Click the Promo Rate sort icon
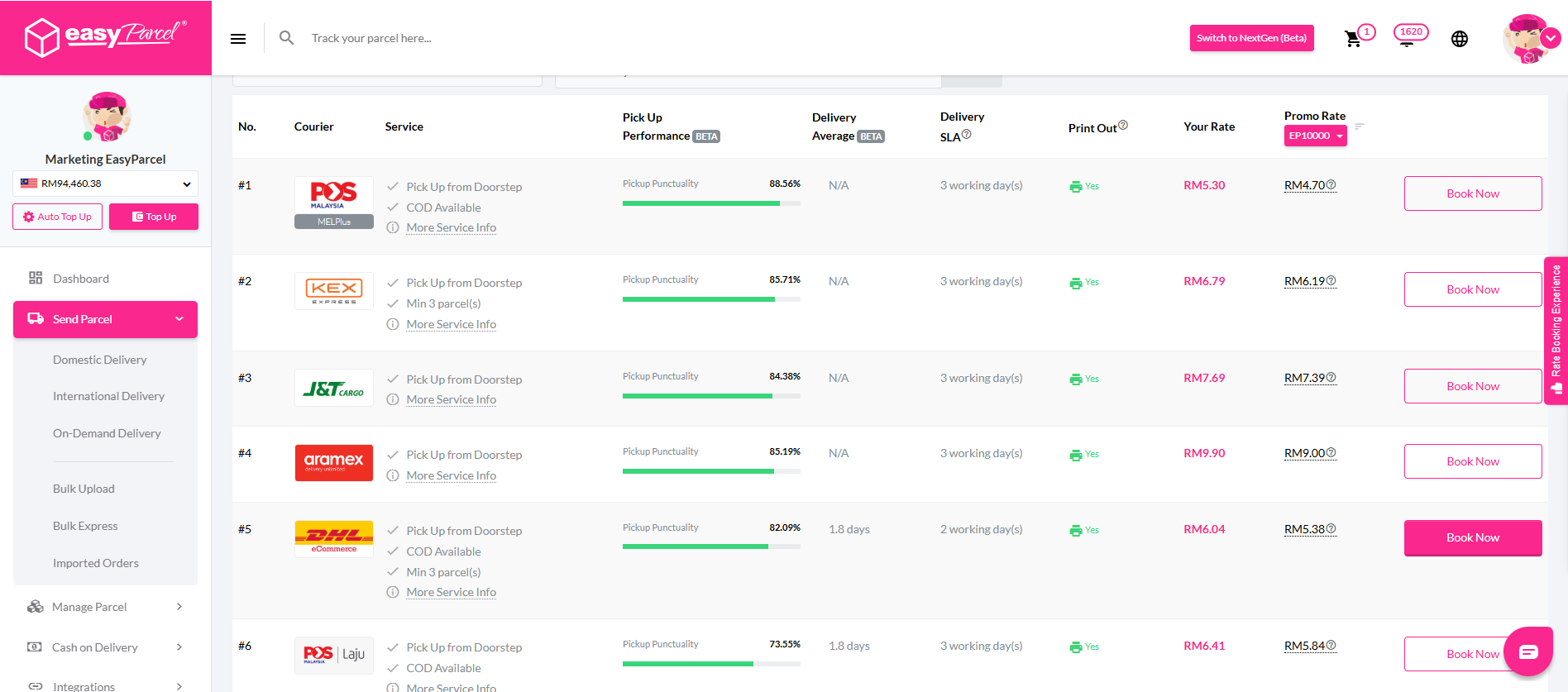The height and width of the screenshot is (692, 1568). (1360, 126)
